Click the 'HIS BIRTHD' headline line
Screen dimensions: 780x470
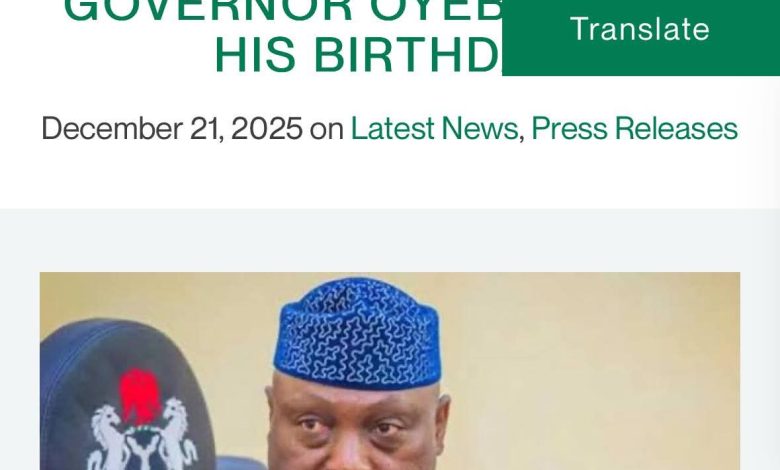coord(357,55)
